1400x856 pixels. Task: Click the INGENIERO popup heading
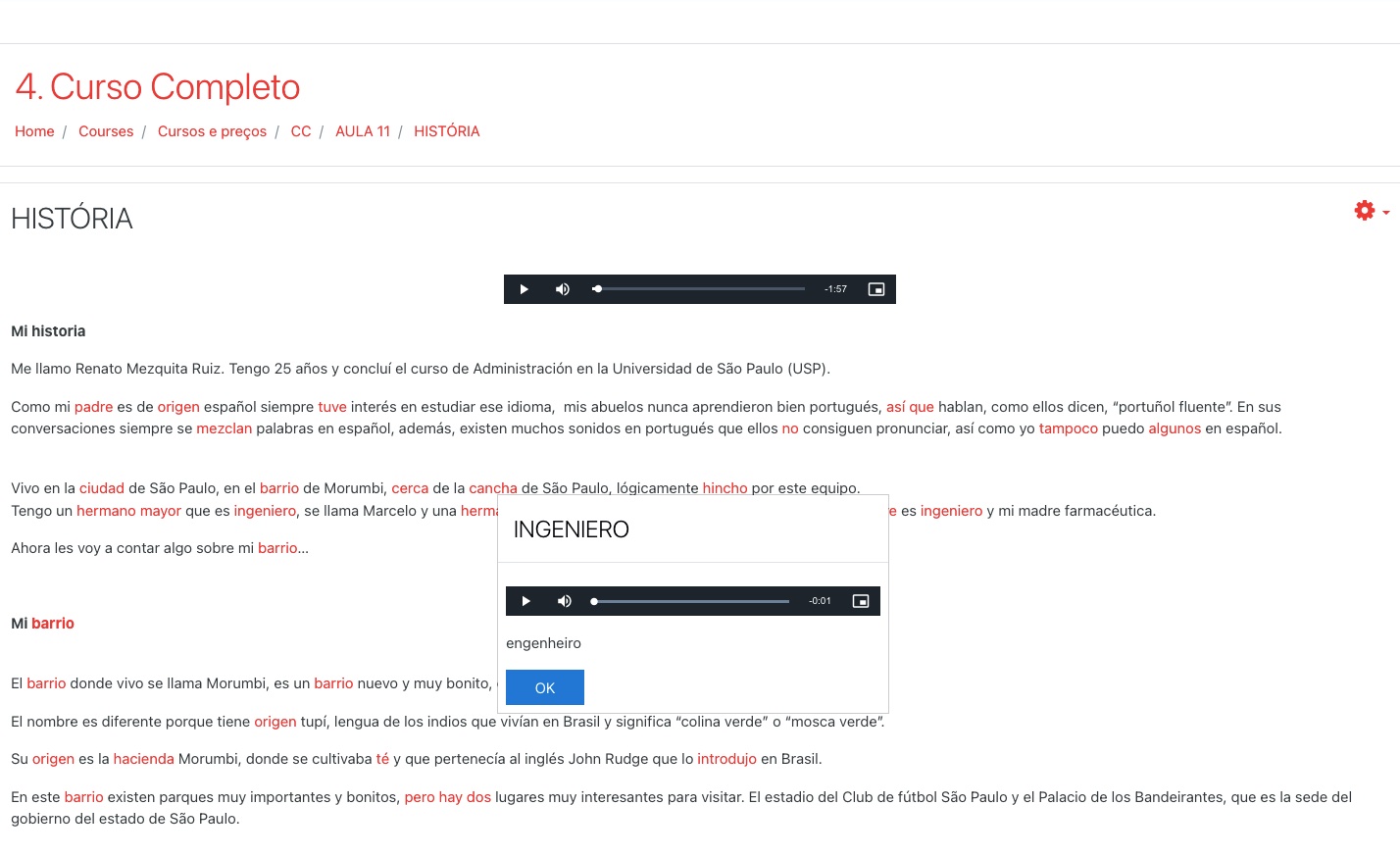click(x=572, y=529)
